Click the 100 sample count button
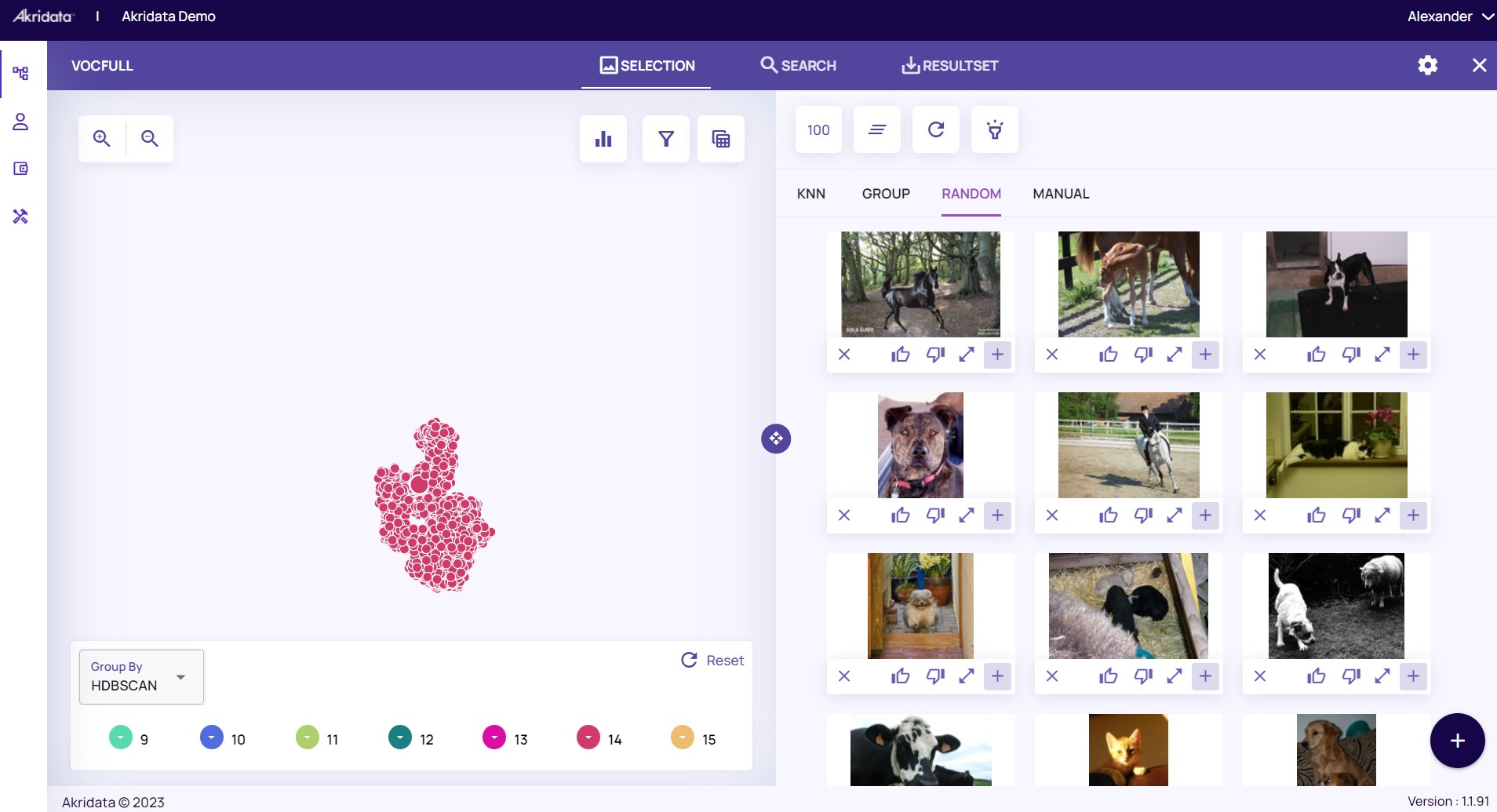Image resolution: width=1497 pixels, height=812 pixels. [818, 129]
